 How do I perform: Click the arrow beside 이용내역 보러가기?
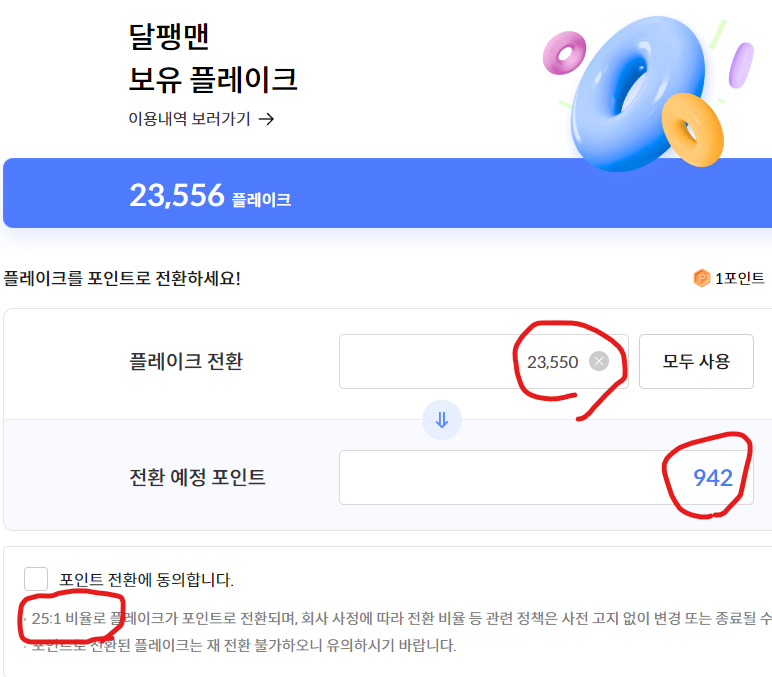(267, 119)
